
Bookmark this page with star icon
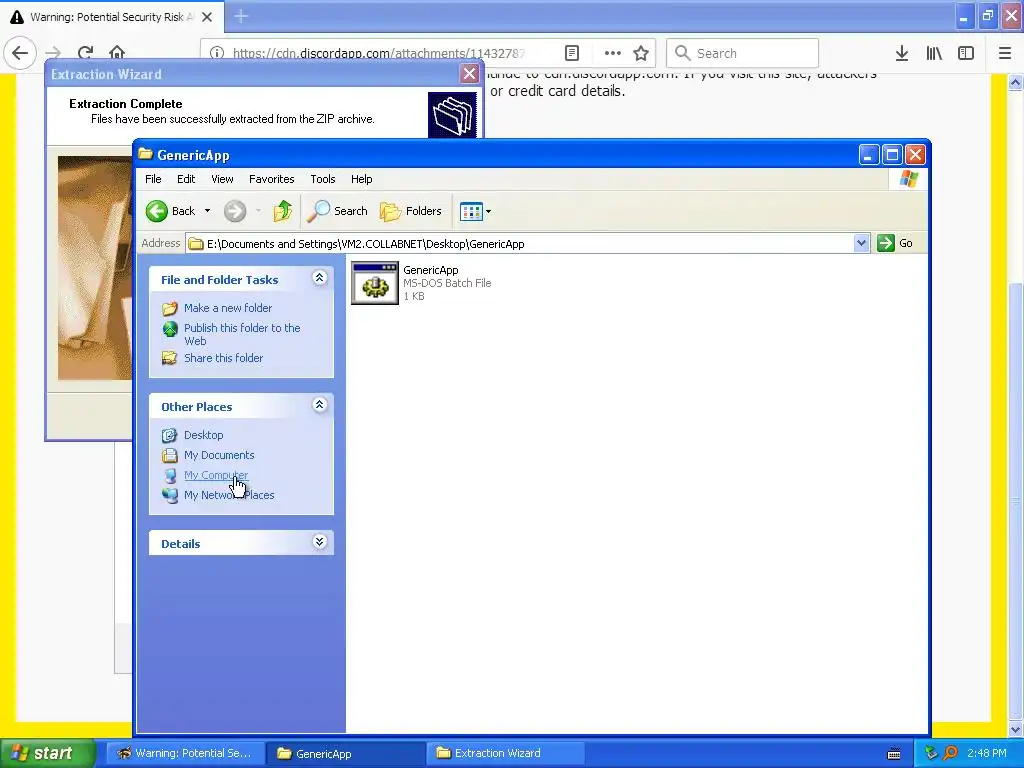pyautogui.click(x=641, y=53)
